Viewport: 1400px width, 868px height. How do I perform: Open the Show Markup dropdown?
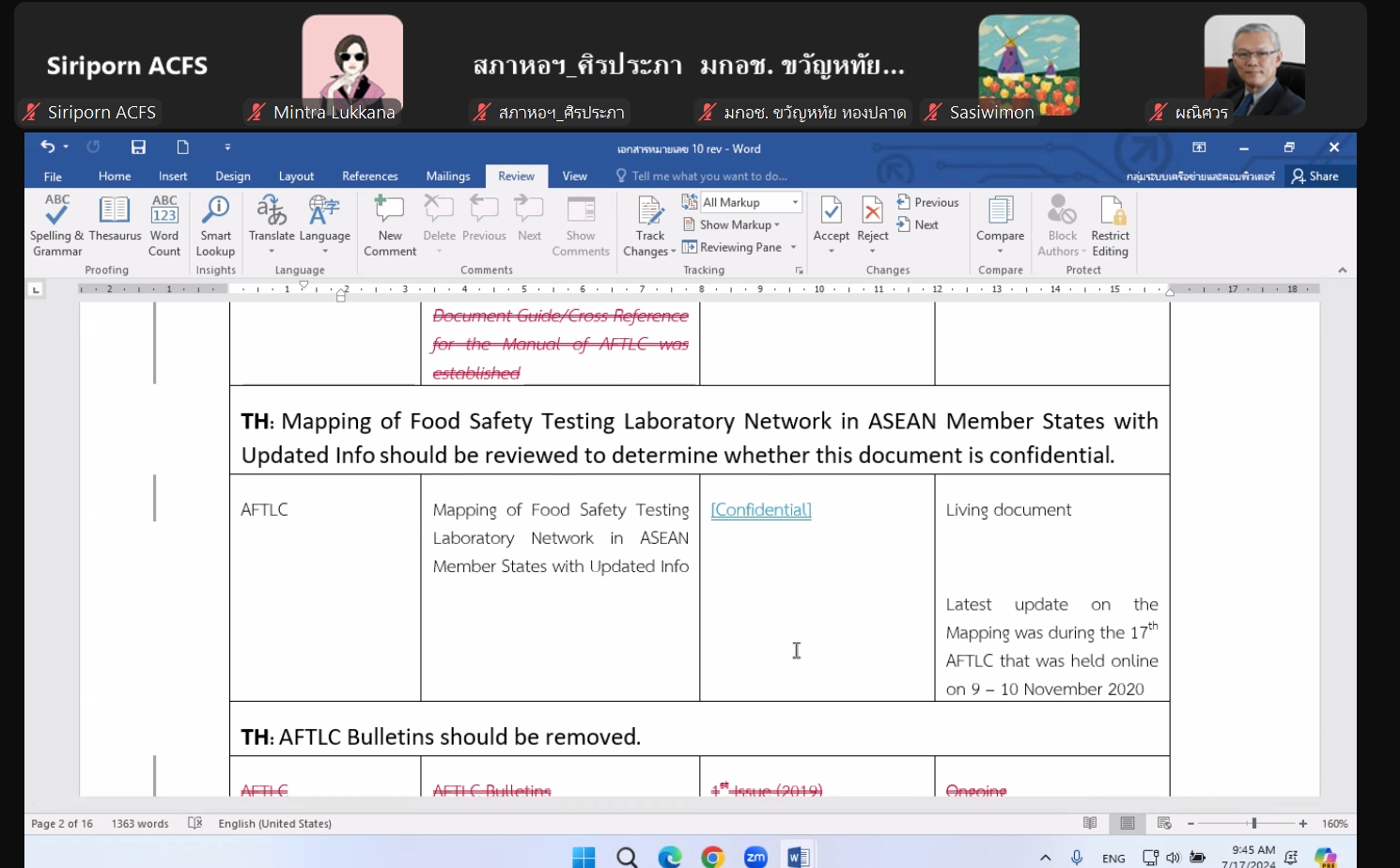[x=739, y=225]
